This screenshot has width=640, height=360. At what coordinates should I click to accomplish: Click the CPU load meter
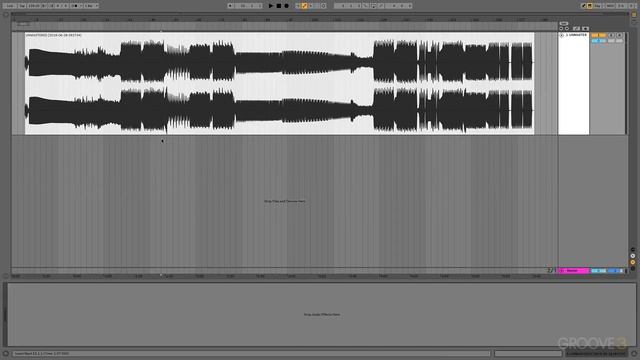click(x=621, y=6)
